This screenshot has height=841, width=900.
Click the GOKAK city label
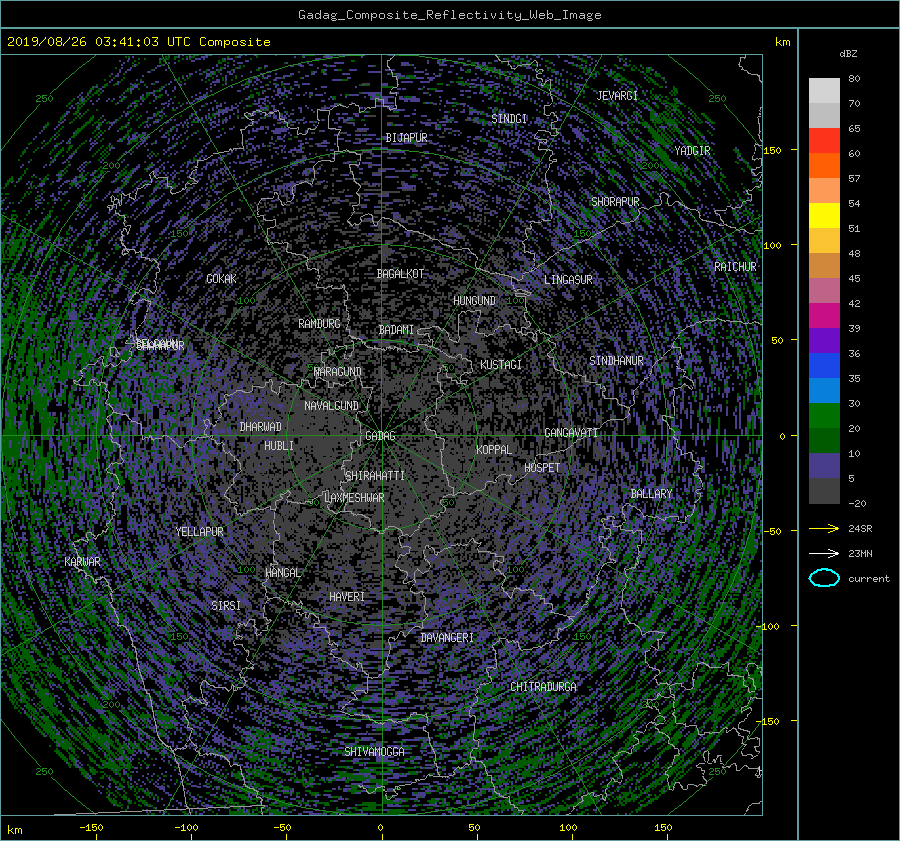222,279
